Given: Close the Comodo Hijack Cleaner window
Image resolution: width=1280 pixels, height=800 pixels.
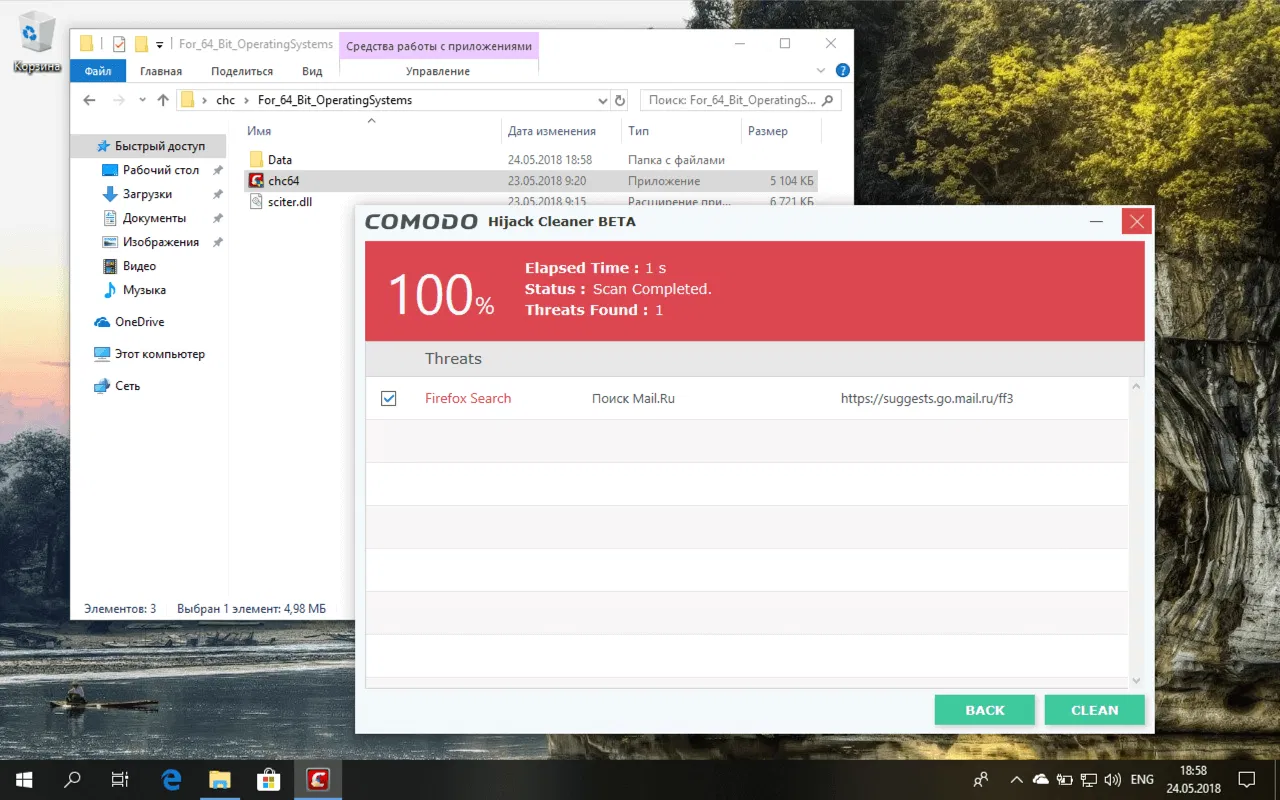Looking at the screenshot, I should tap(1136, 222).
